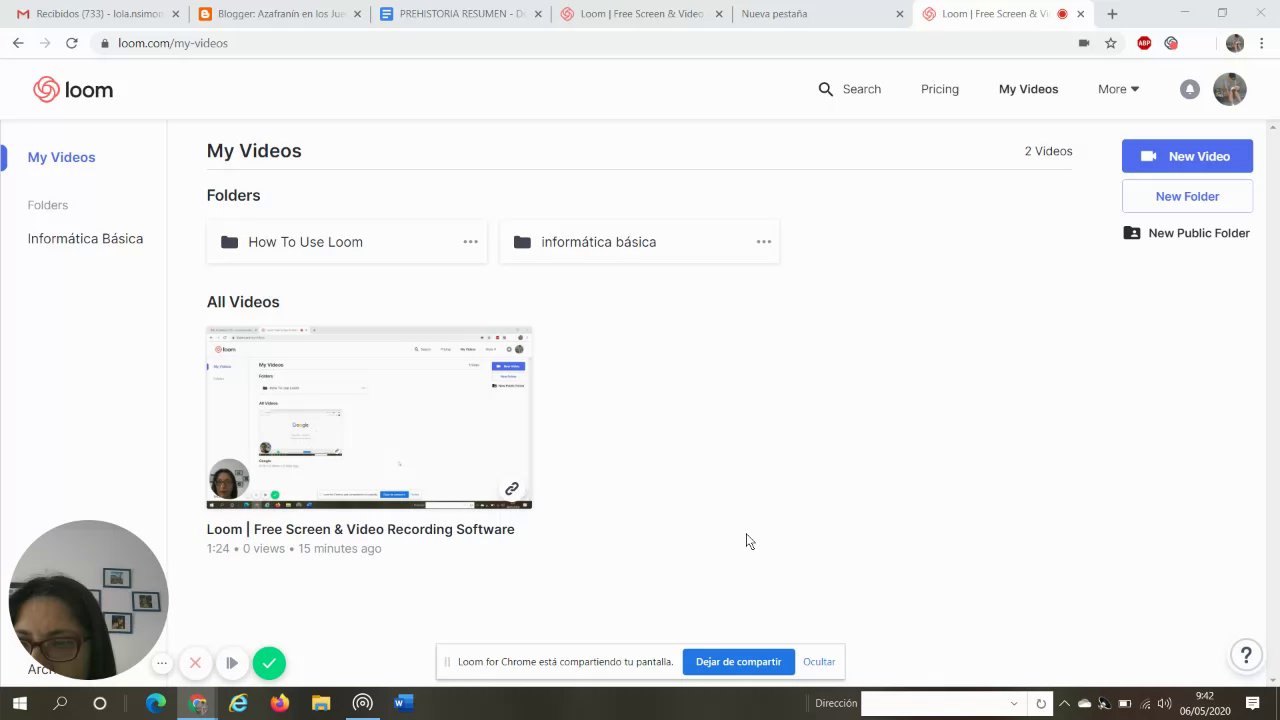Bookmark this page with the star
This screenshot has height=720, width=1280.
tap(1110, 43)
